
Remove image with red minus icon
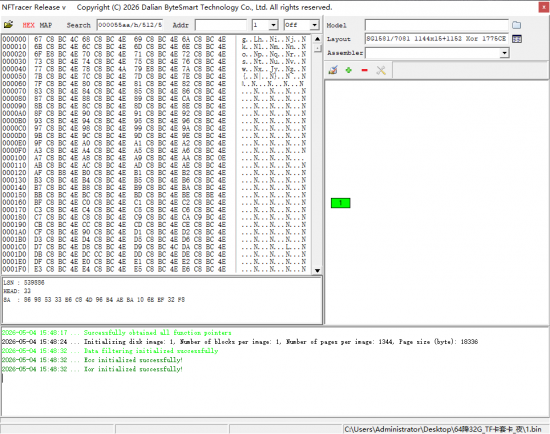[364, 70]
